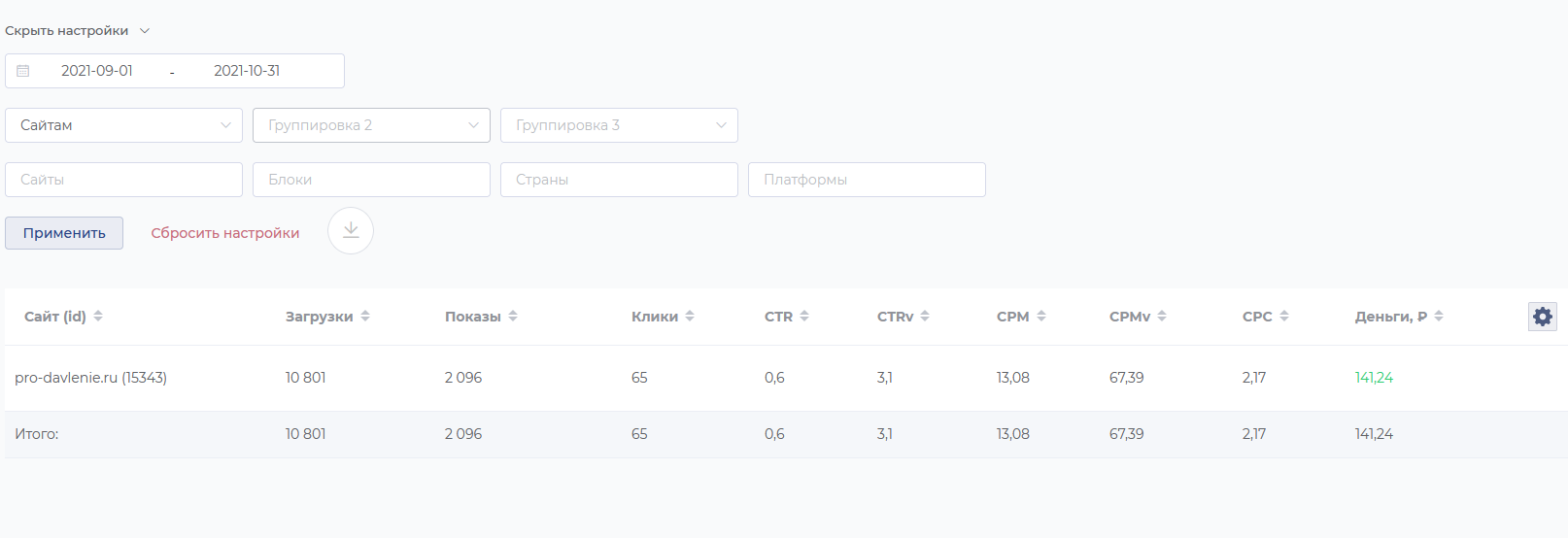Open the Сайтам grouping dropdown
The height and width of the screenshot is (538, 1568).
click(x=123, y=125)
